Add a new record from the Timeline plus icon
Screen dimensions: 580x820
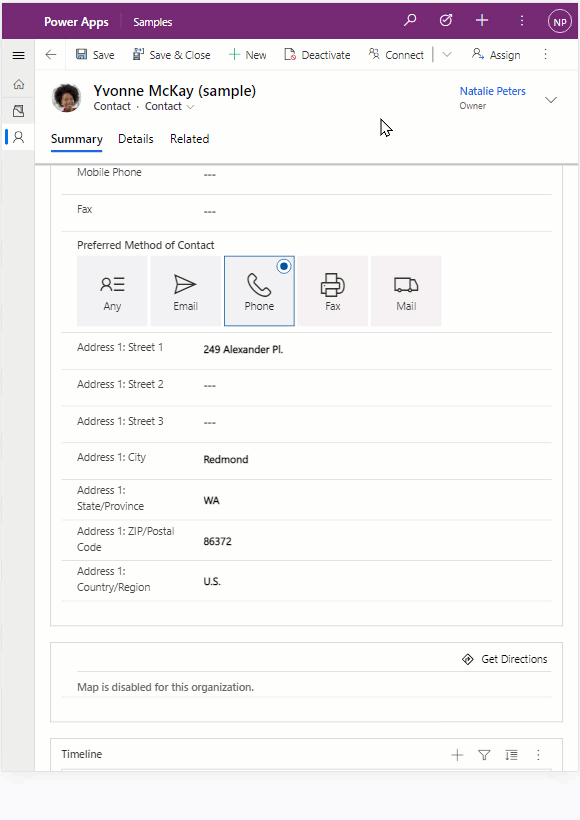457,755
